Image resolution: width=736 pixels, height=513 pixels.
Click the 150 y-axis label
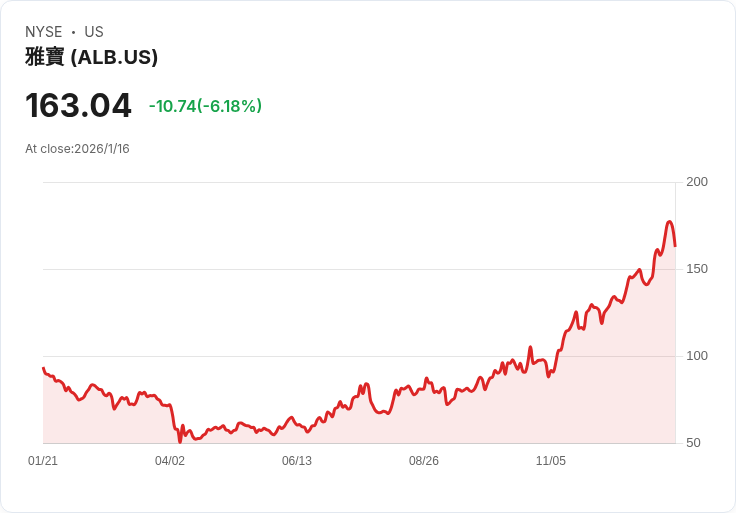click(697, 269)
